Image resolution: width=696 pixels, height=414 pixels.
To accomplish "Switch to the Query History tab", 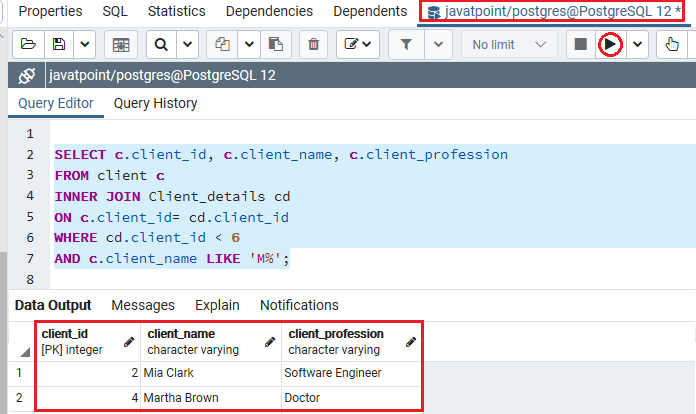I will point(155,103).
